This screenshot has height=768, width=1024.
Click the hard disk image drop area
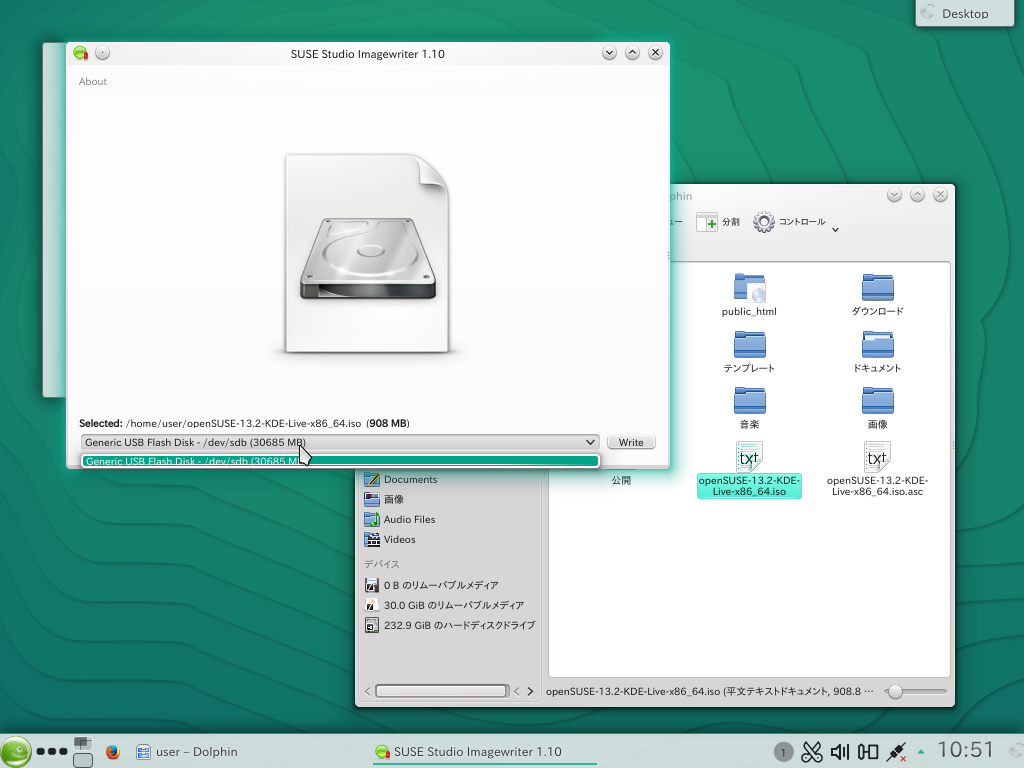pyautogui.click(x=368, y=254)
